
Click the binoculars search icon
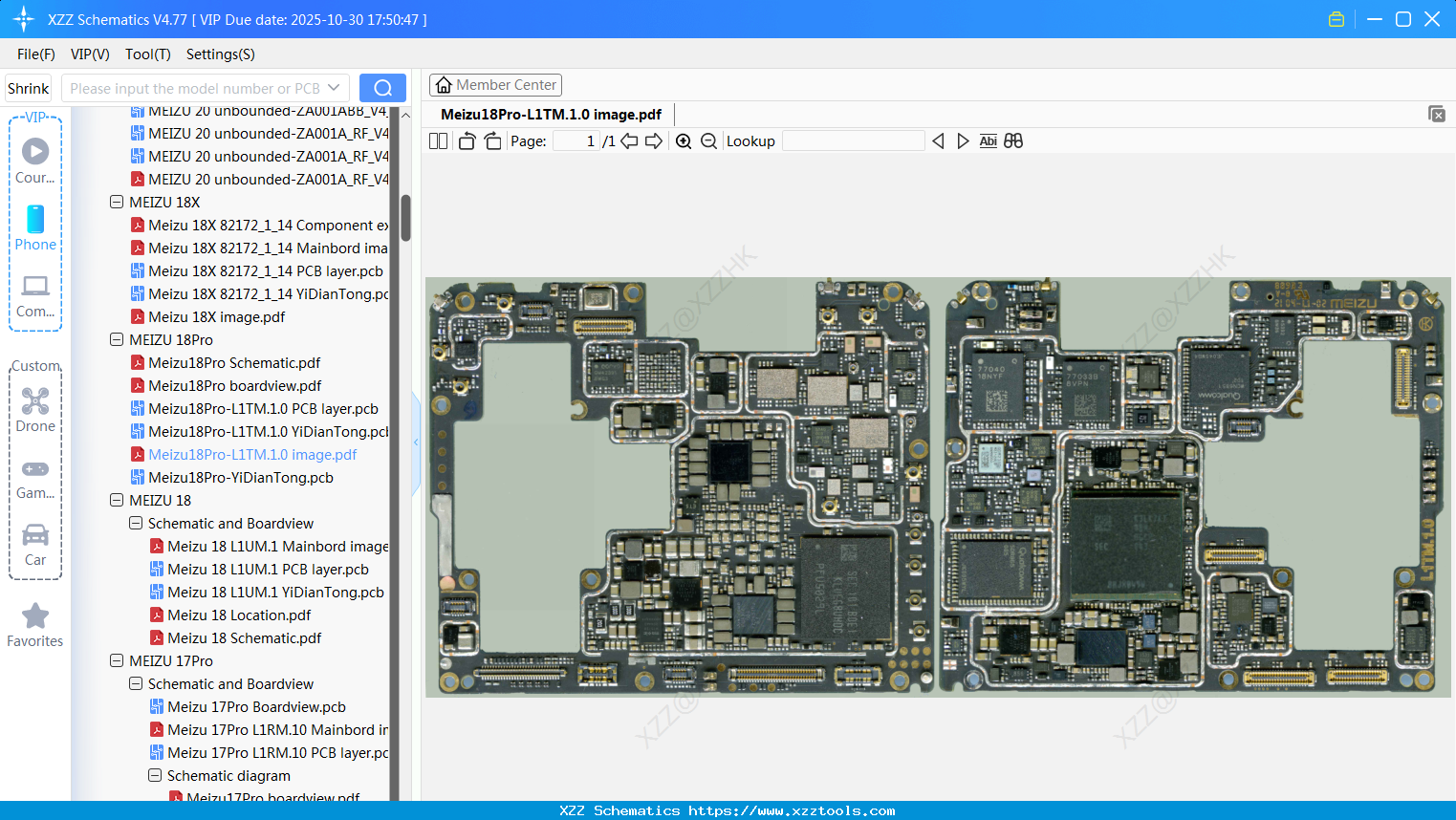coord(1013,141)
